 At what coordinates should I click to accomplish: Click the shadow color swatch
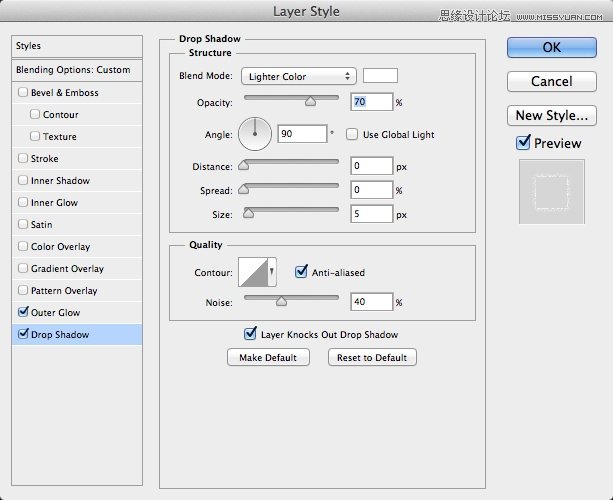tap(380, 76)
